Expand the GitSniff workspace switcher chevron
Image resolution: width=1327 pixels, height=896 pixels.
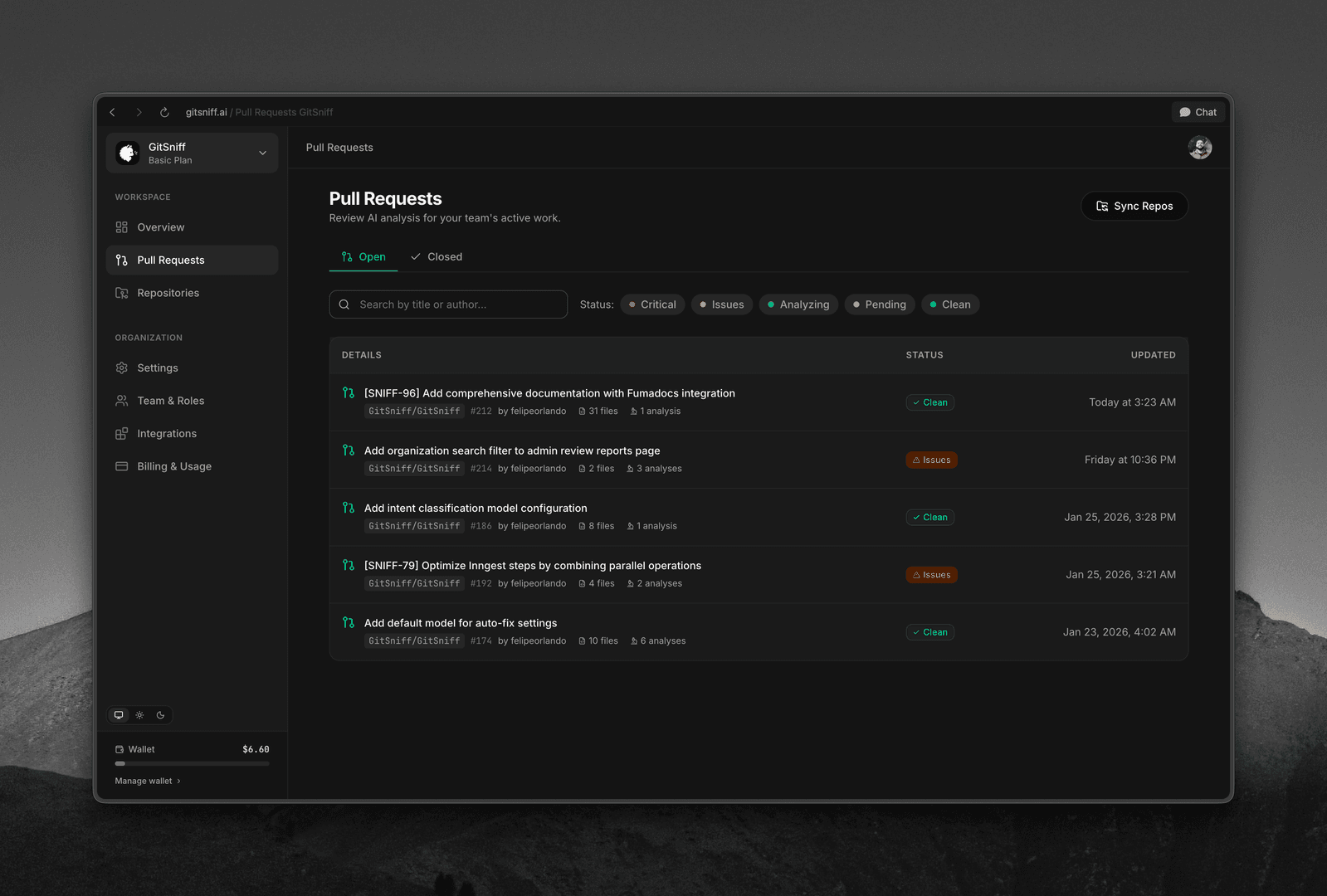coord(262,153)
